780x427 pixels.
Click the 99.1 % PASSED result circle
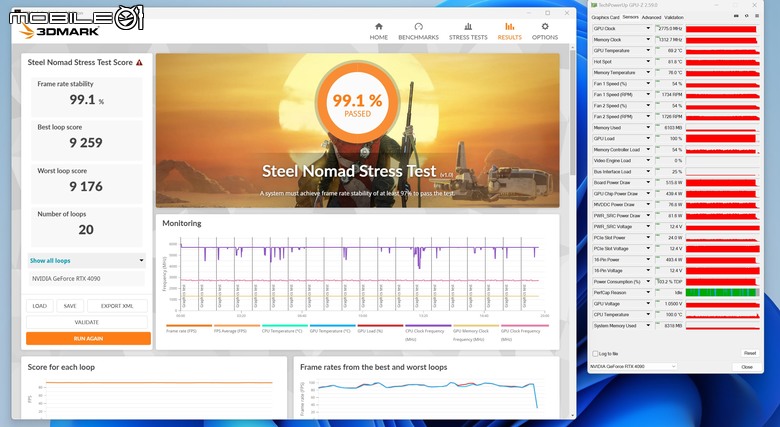click(358, 103)
